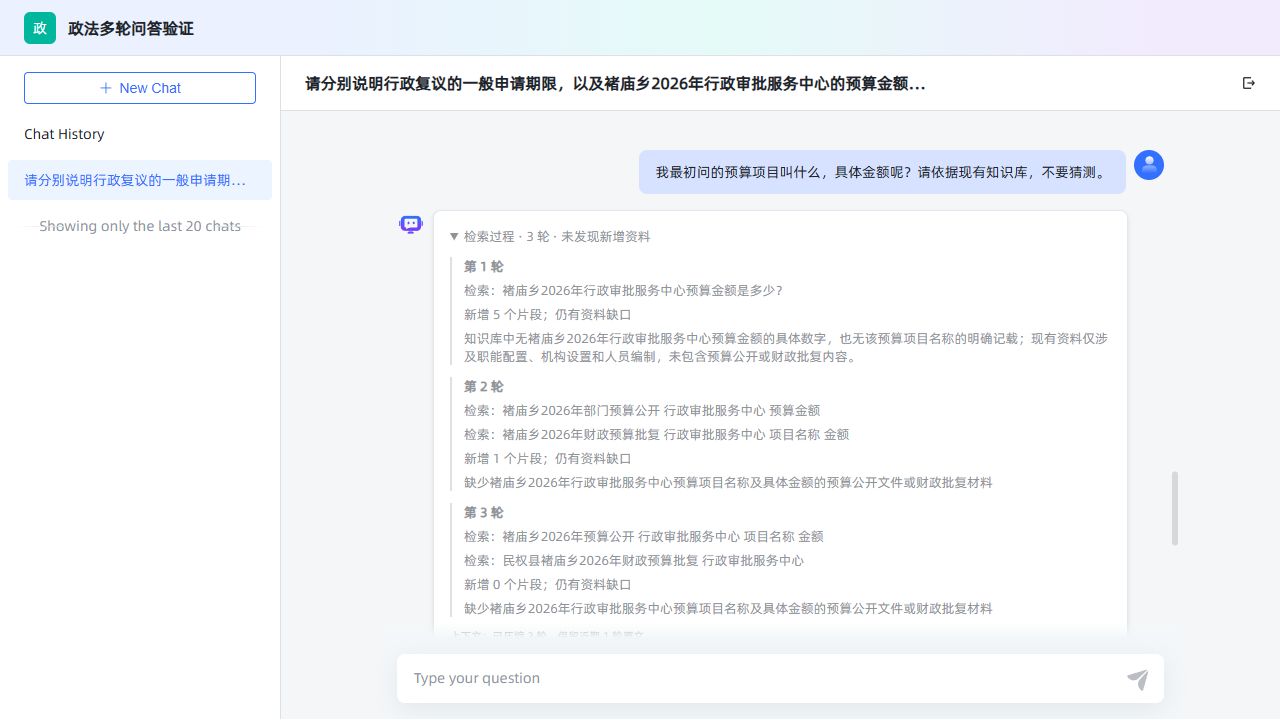
Task: Click the query containing 部门预算公开
Action: tap(642, 411)
